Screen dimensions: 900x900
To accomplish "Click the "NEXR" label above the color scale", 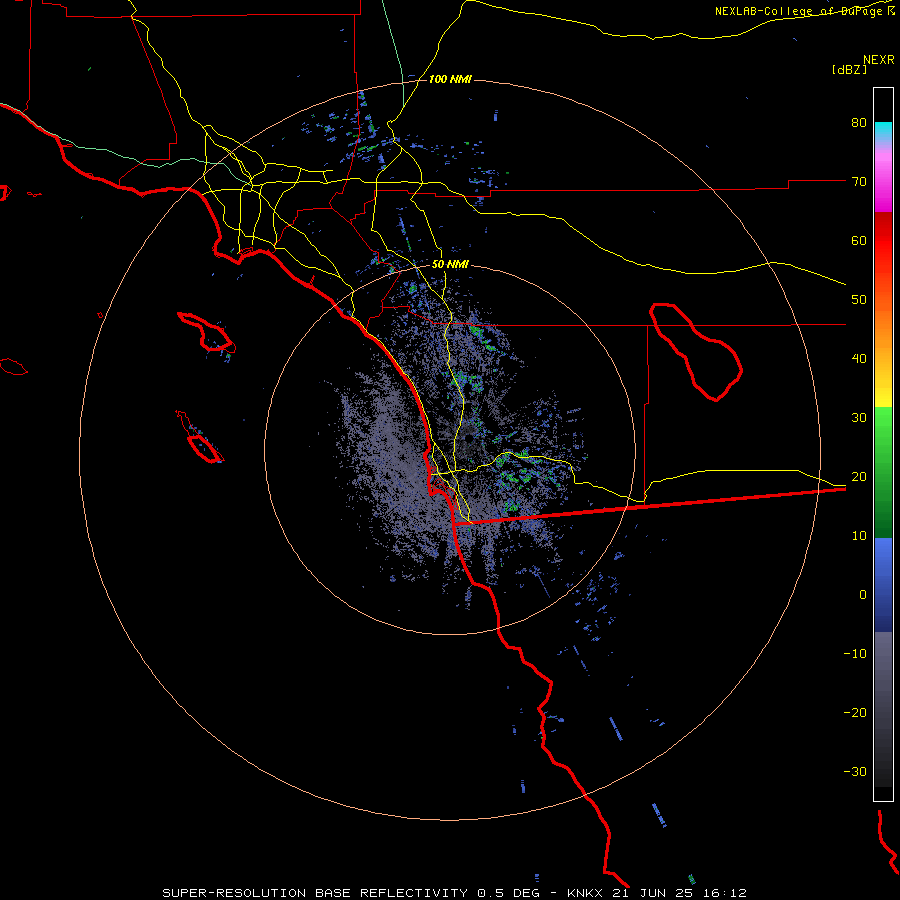I will pyautogui.click(x=879, y=60).
